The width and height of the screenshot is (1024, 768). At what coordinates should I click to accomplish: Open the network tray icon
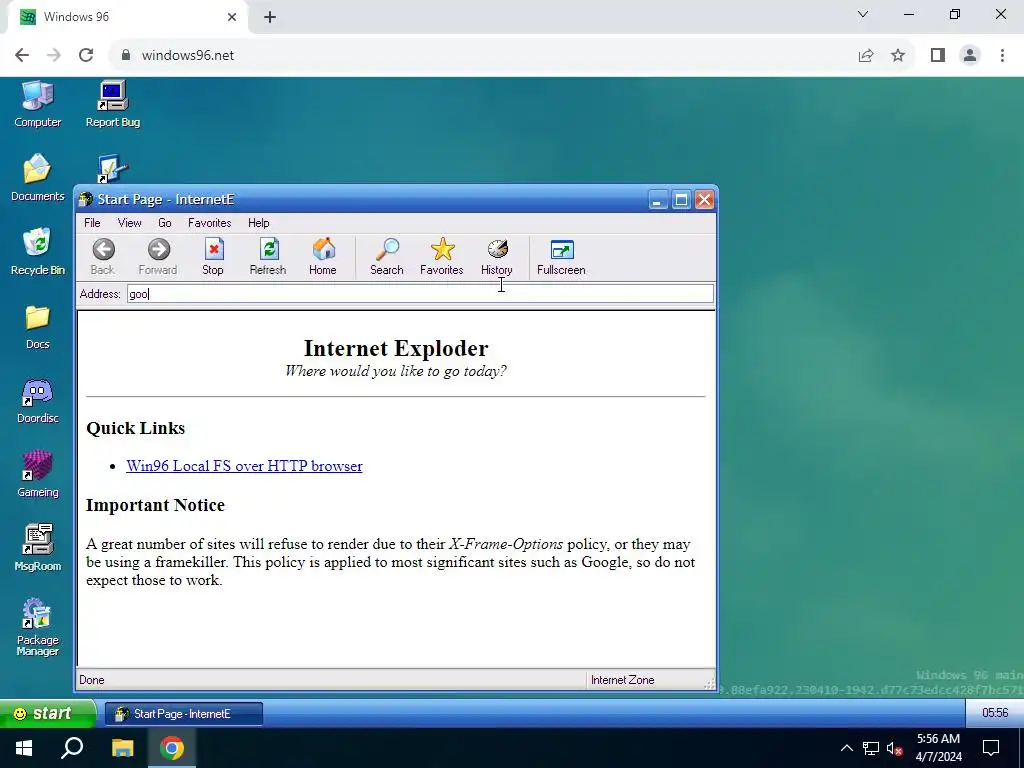871,748
